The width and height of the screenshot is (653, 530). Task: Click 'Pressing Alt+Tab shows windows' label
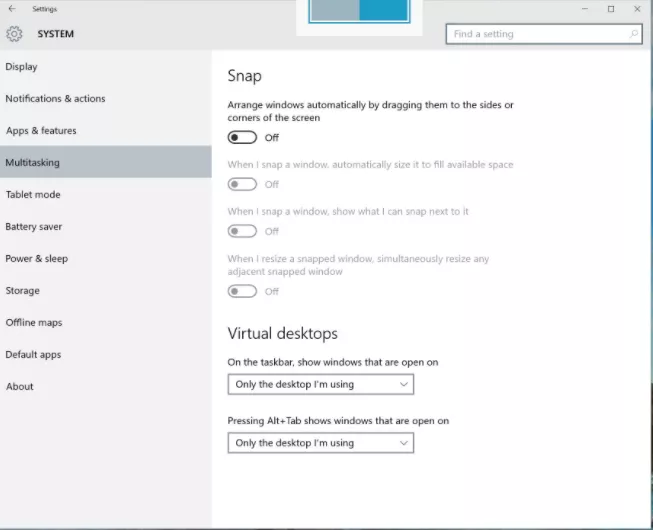coord(338,421)
